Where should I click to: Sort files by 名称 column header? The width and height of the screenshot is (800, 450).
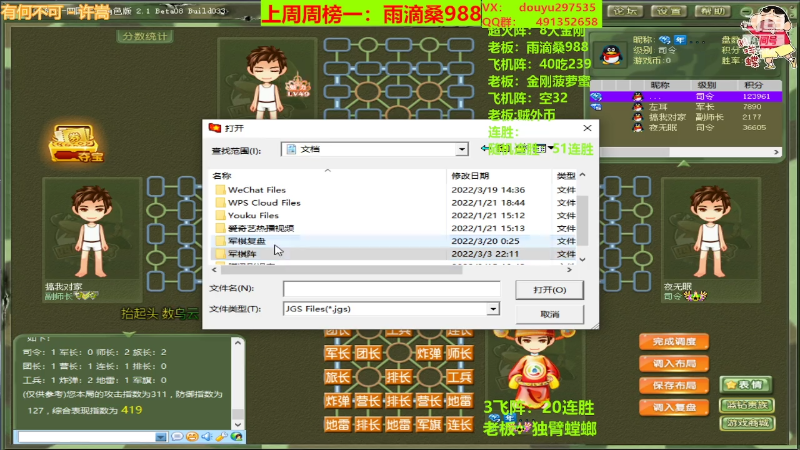coord(328,176)
